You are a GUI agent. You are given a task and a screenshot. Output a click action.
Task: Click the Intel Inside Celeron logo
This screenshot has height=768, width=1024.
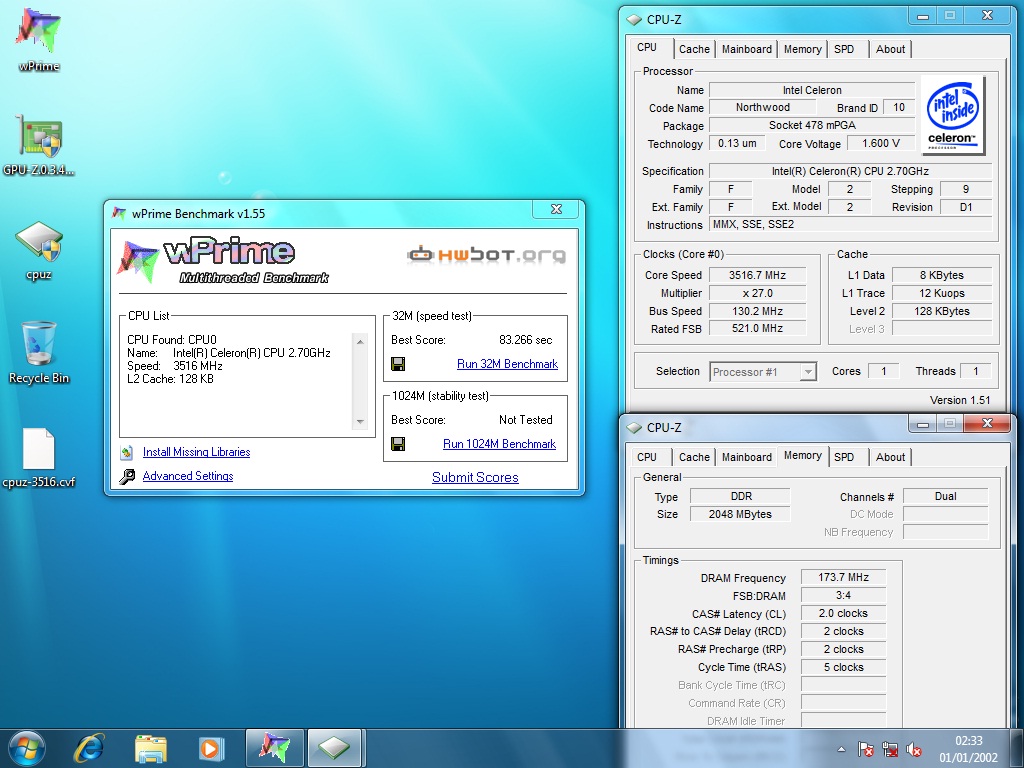953,115
